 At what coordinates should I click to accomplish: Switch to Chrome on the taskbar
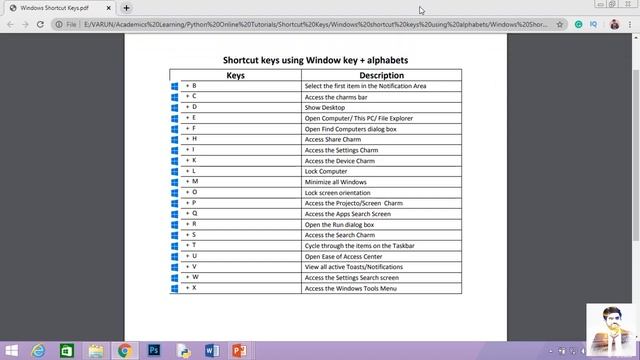coord(125,351)
